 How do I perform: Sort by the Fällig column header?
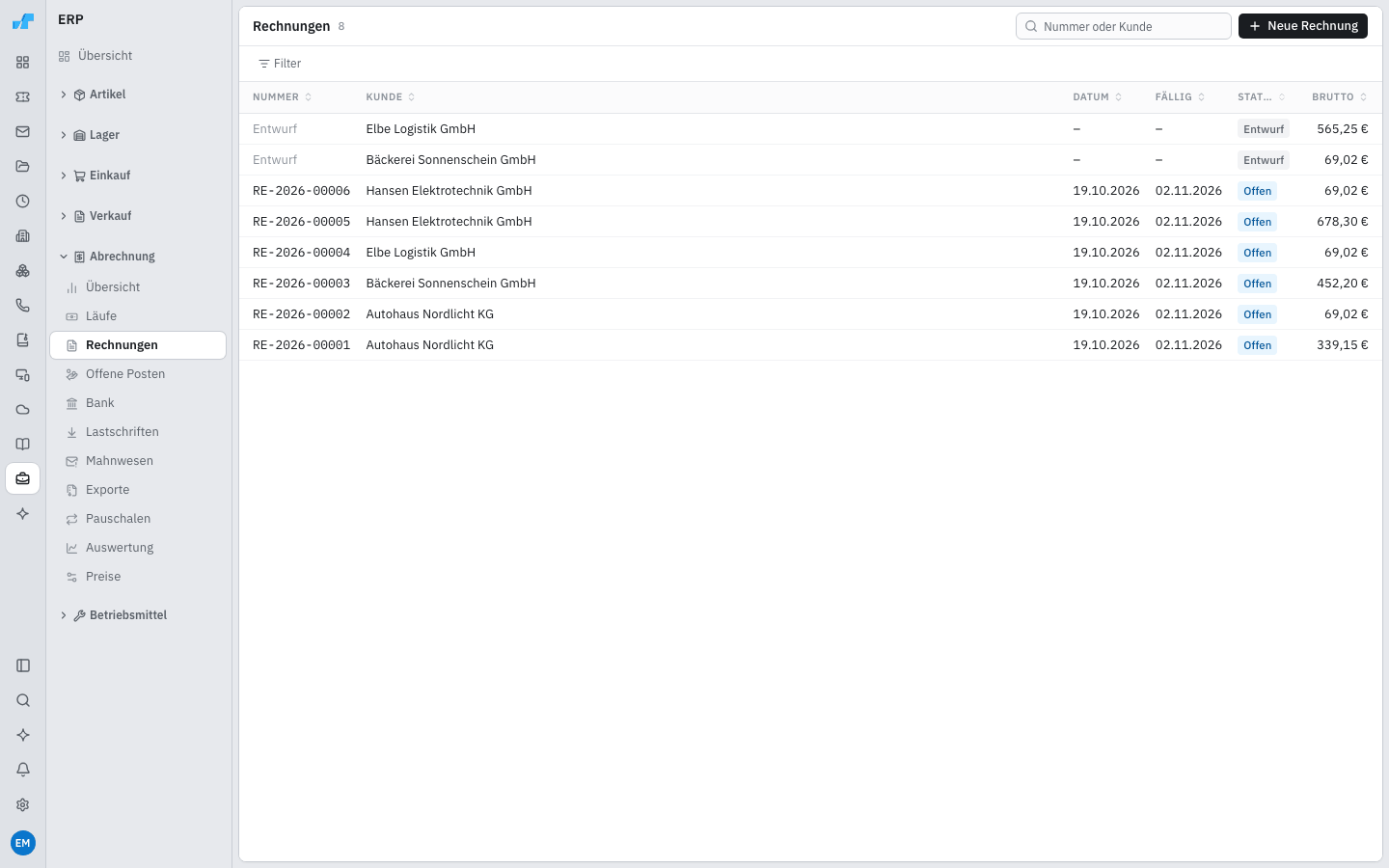1180,97
